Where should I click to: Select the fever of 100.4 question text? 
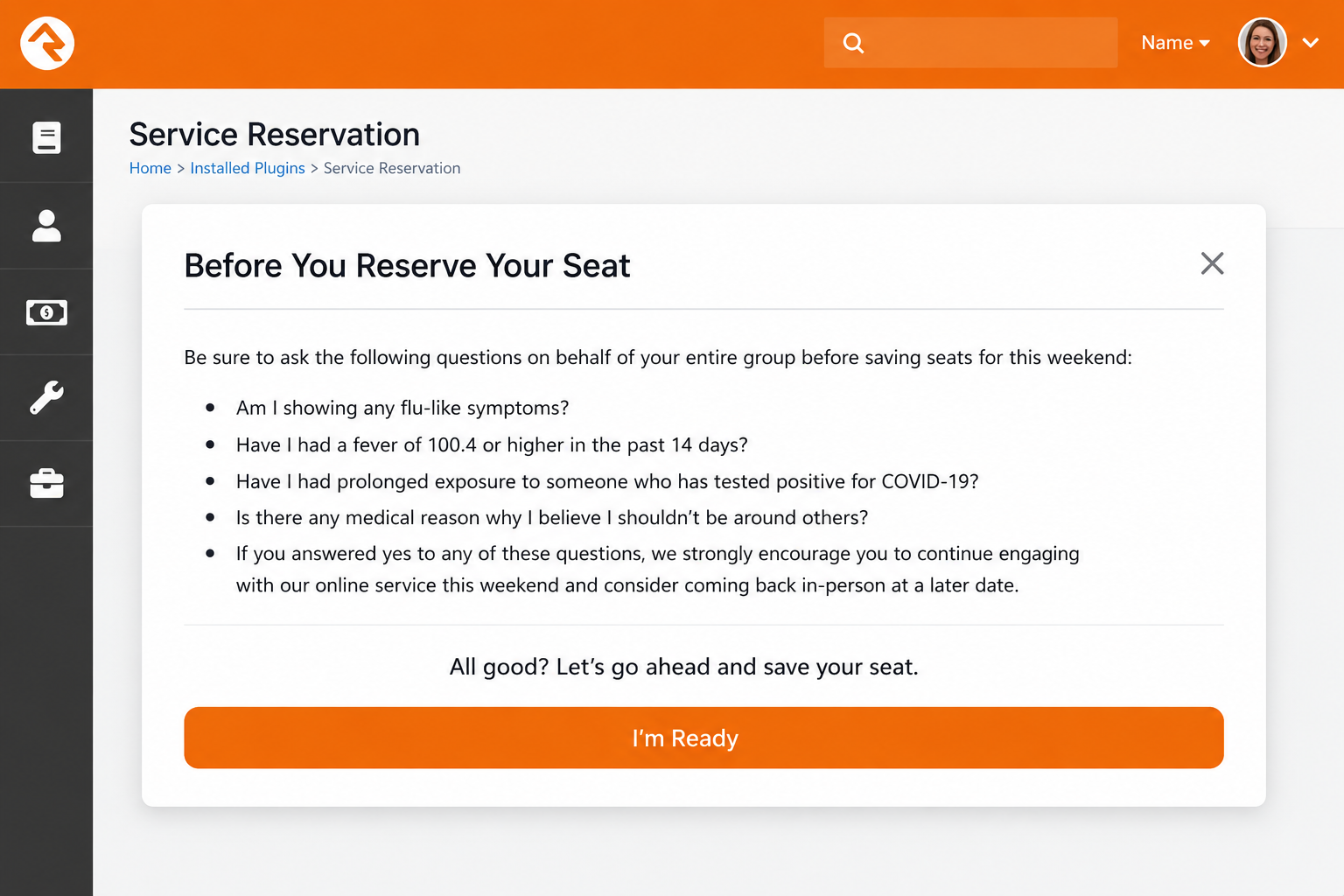[492, 444]
